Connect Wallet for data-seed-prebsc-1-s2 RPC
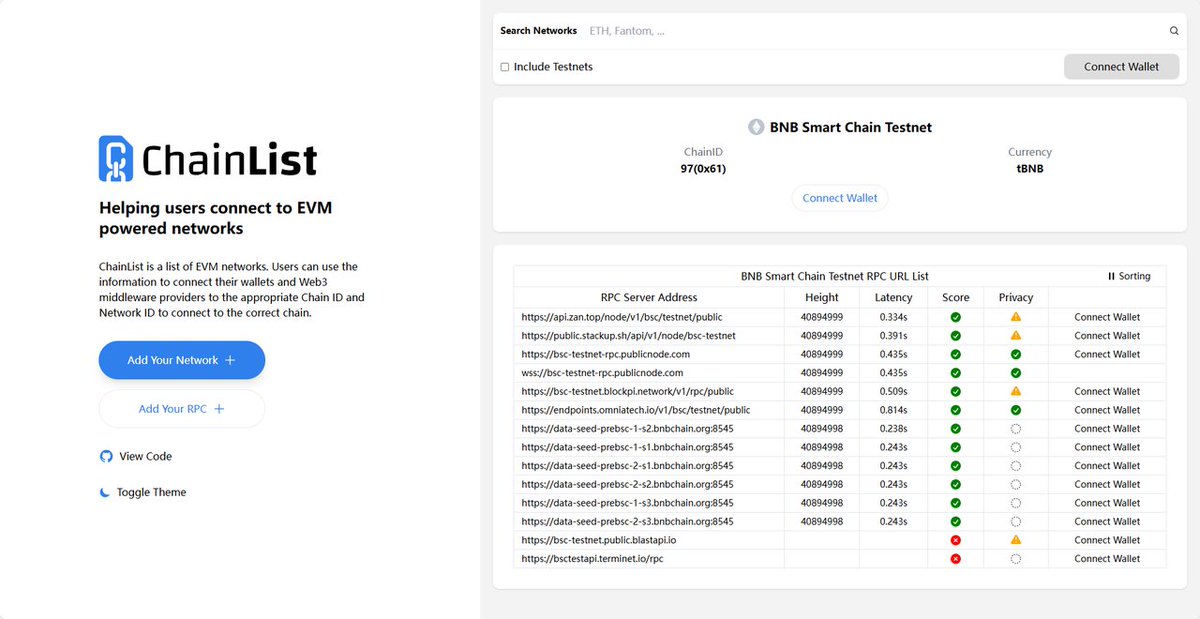1200x619 pixels. [x=1107, y=429]
